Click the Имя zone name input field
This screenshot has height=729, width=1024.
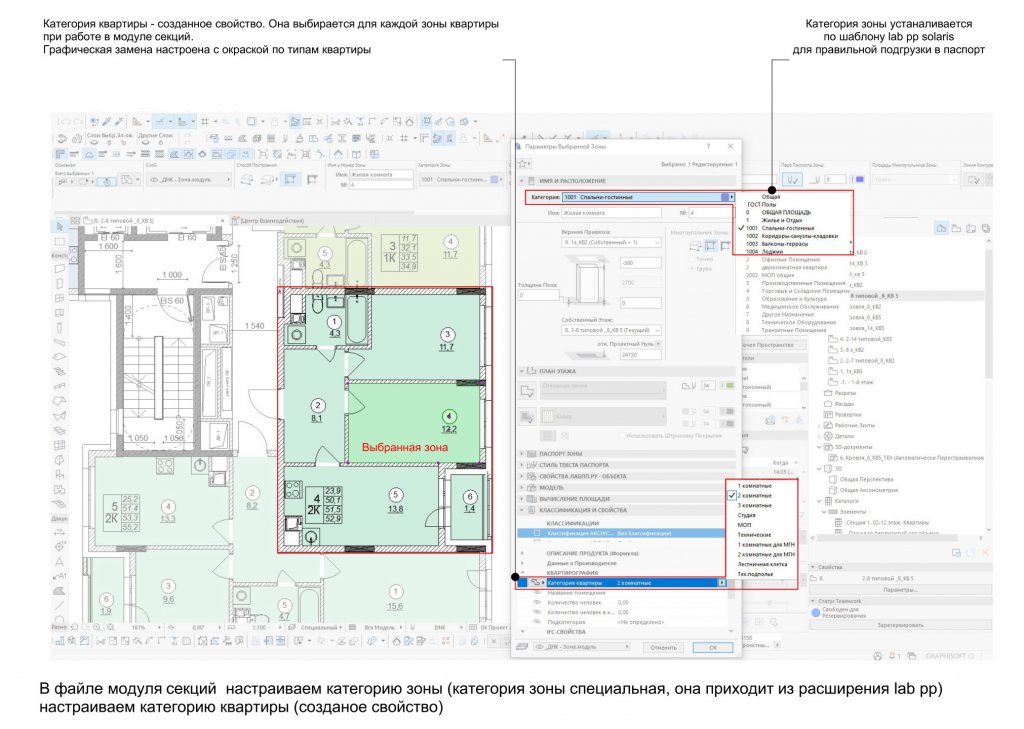pos(615,212)
